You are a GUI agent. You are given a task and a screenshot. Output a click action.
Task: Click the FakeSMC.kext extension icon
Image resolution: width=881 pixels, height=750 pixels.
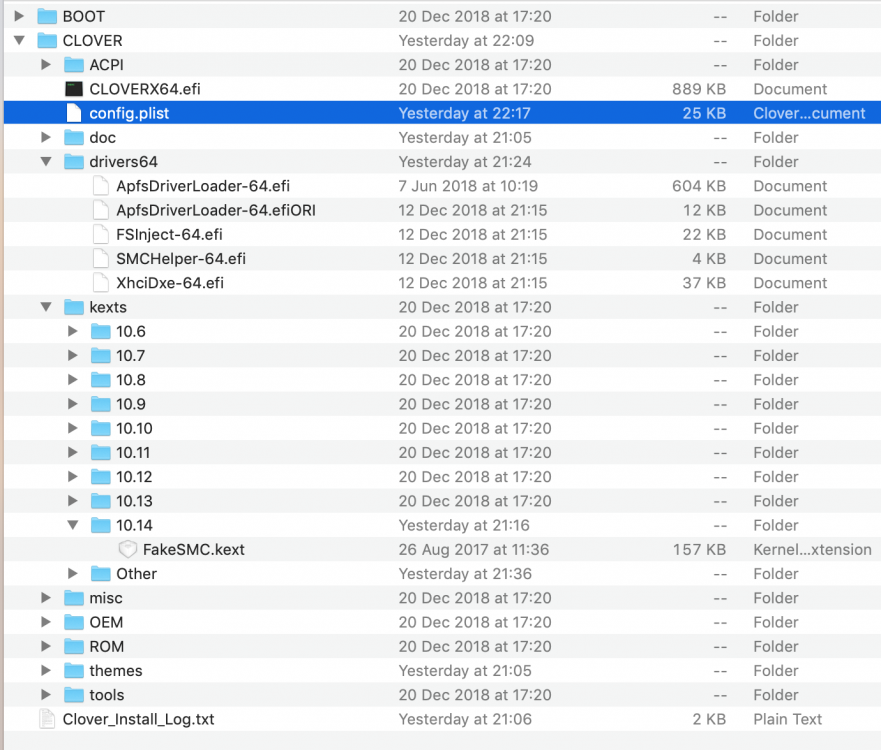[128, 549]
